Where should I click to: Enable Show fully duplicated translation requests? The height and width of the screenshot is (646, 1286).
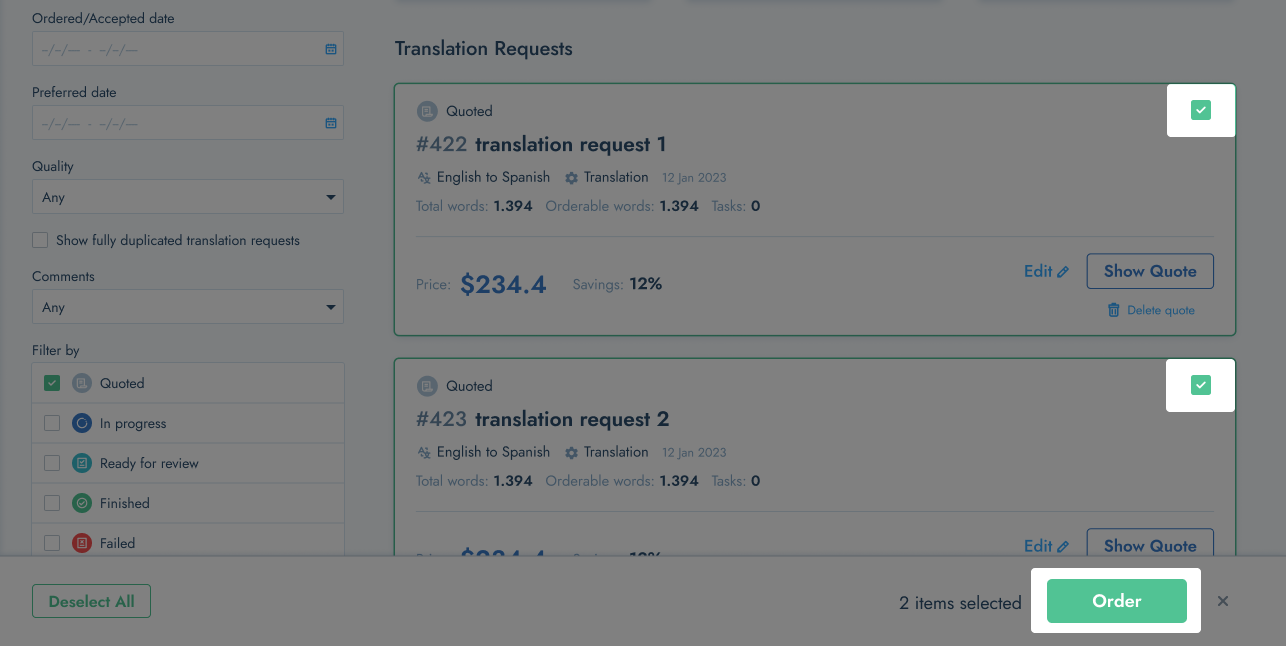click(x=40, y=240)
